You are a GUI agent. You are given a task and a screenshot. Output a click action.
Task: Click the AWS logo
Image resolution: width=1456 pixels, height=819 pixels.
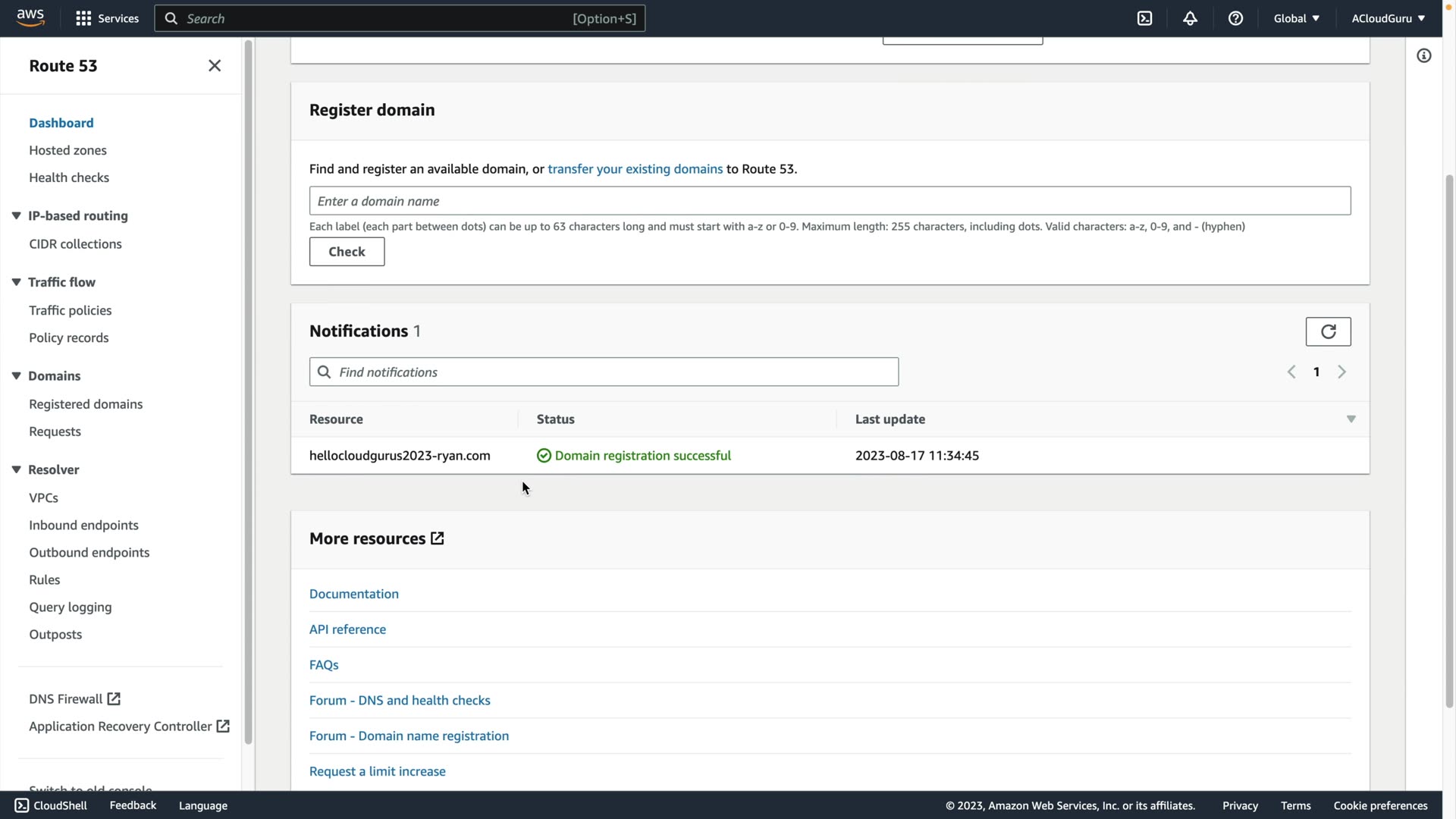point(30,17)
